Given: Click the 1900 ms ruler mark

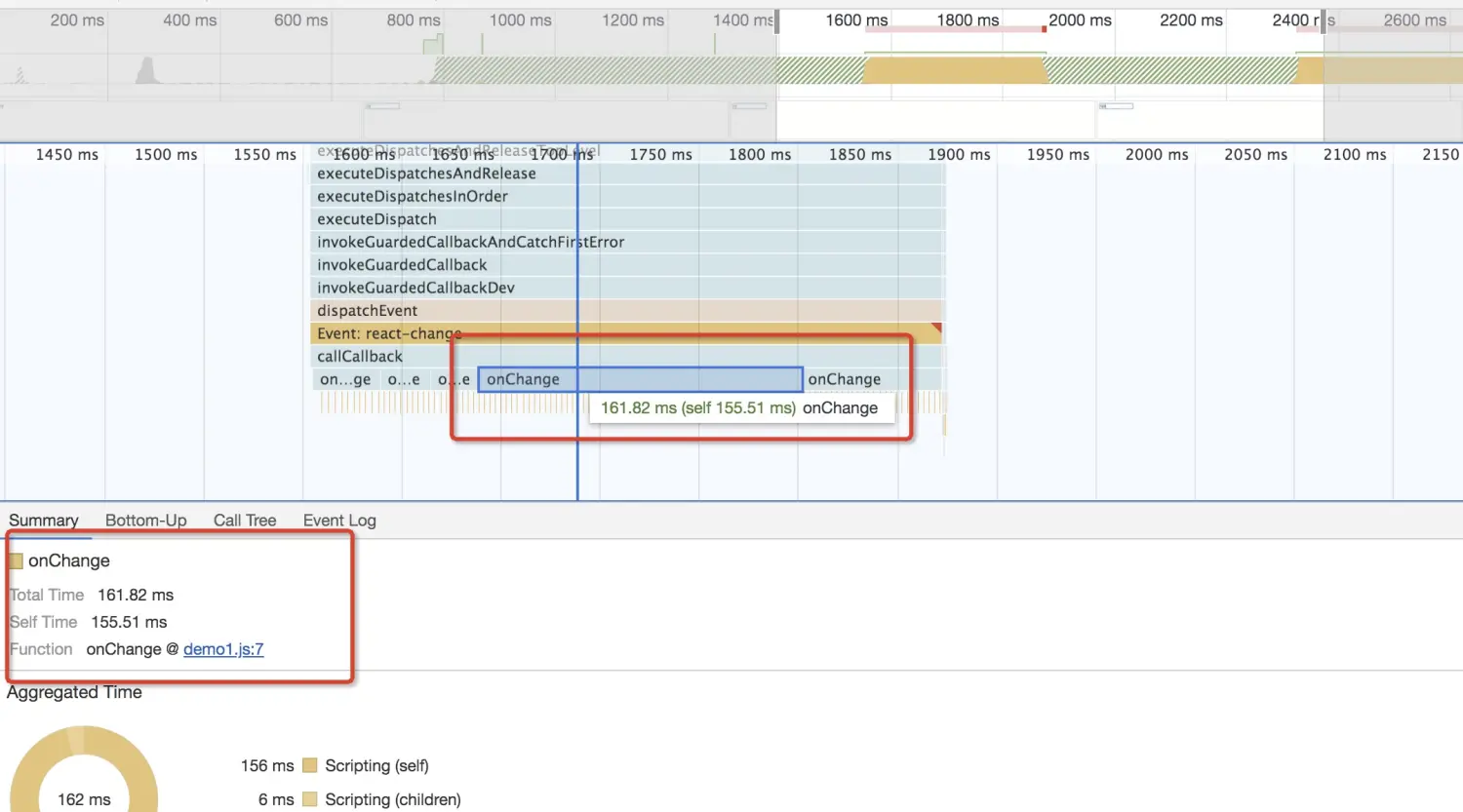Looking at the screenshot, I should pos(959,154).
